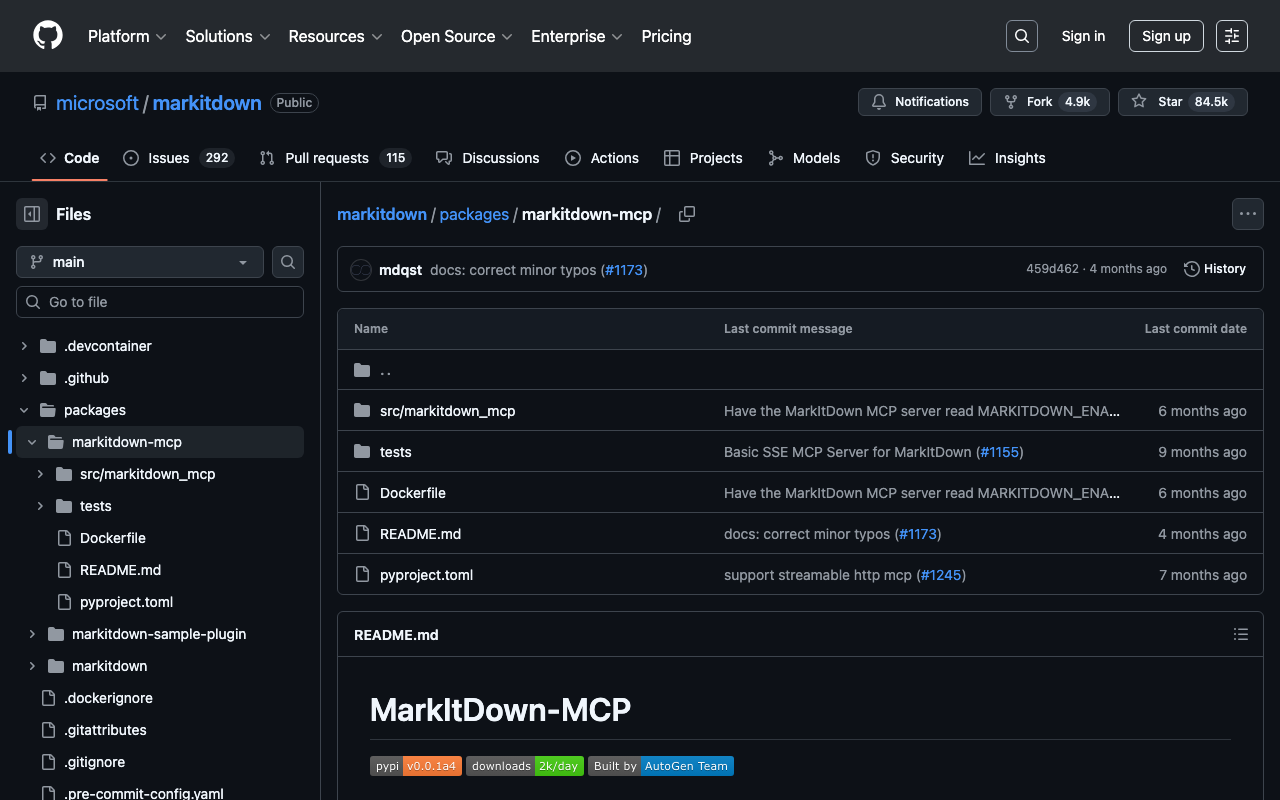The height and width of the screenshot is (800, 1280).
Task: View commit History
Action: coord(1215,269)
